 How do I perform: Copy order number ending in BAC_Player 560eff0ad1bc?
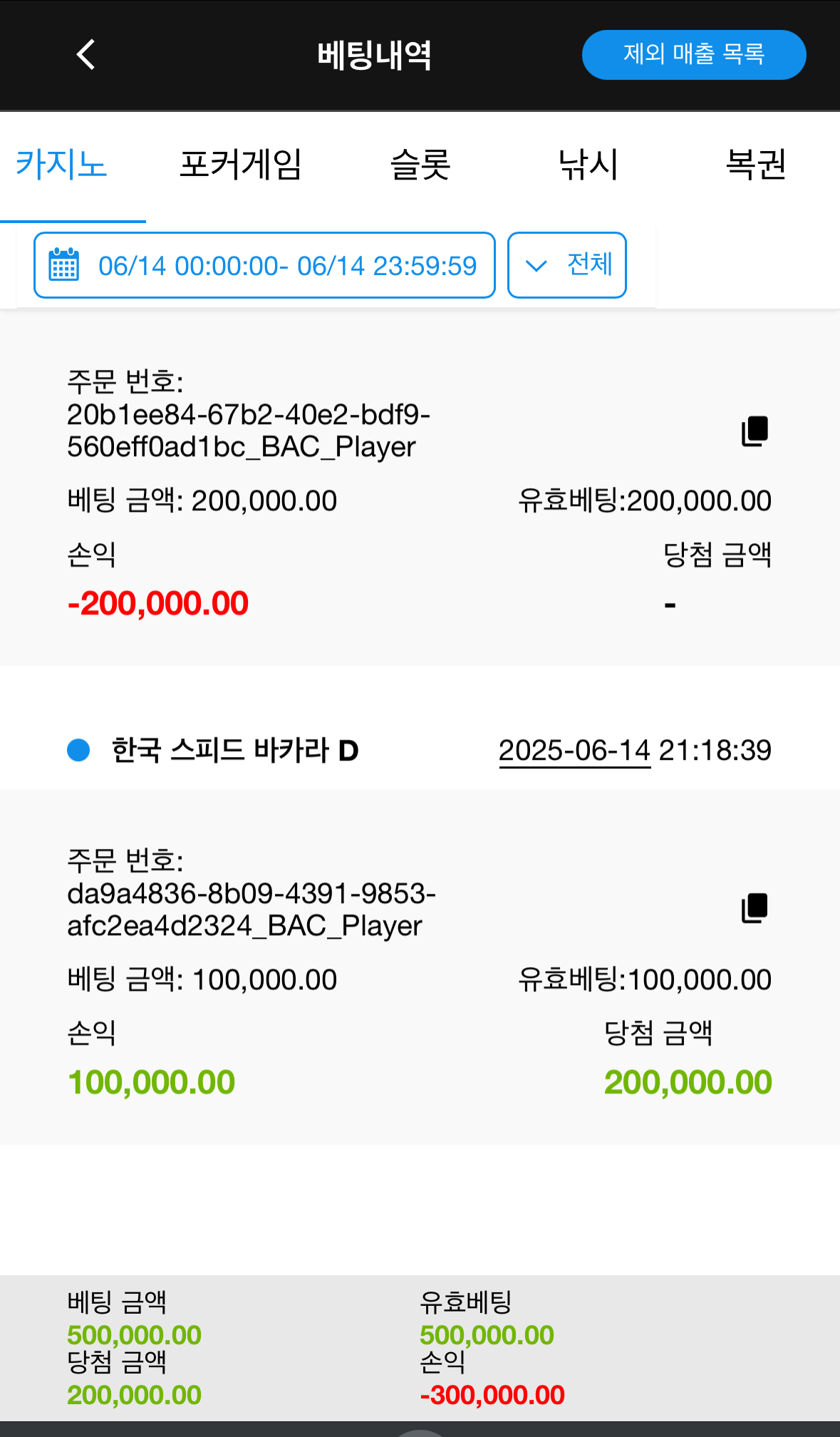[755, 431]
